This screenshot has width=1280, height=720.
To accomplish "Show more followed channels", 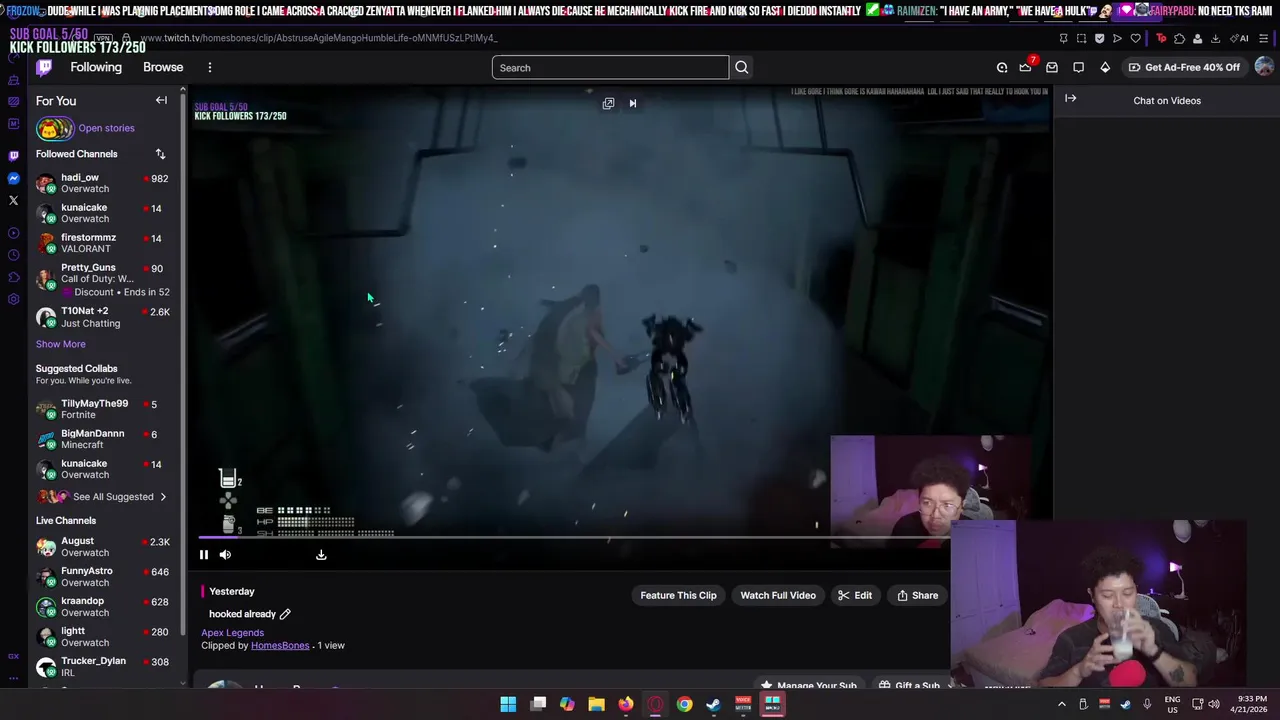I will click(61, 344).
